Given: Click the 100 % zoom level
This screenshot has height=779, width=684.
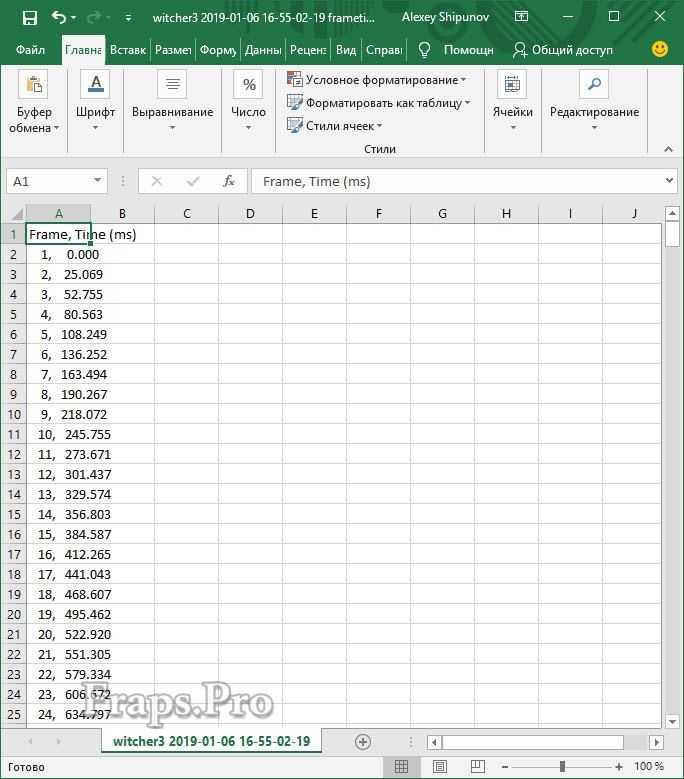Looking at the screenshot, I should pos(649,767).
